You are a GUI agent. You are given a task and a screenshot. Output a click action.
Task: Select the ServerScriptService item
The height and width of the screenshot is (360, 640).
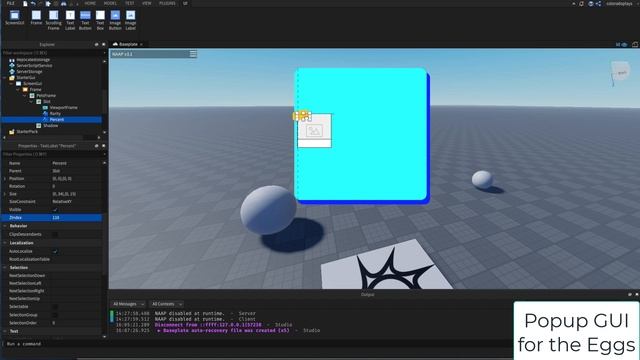pos(34,65)
